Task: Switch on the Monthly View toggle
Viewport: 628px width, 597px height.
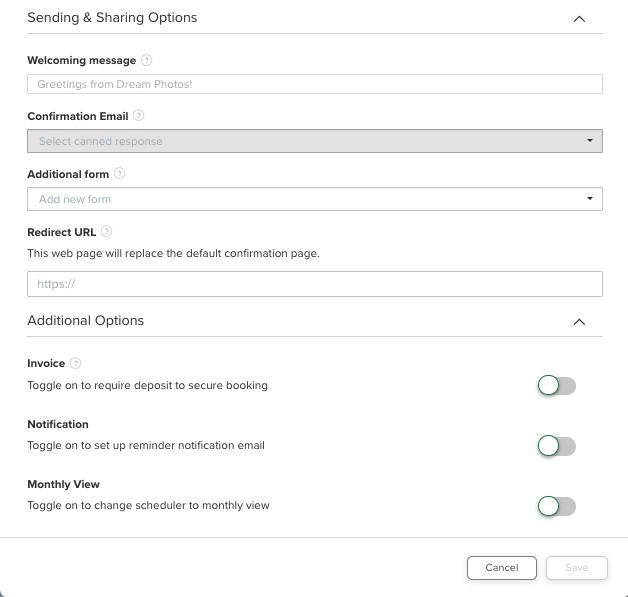Action: 557,506
